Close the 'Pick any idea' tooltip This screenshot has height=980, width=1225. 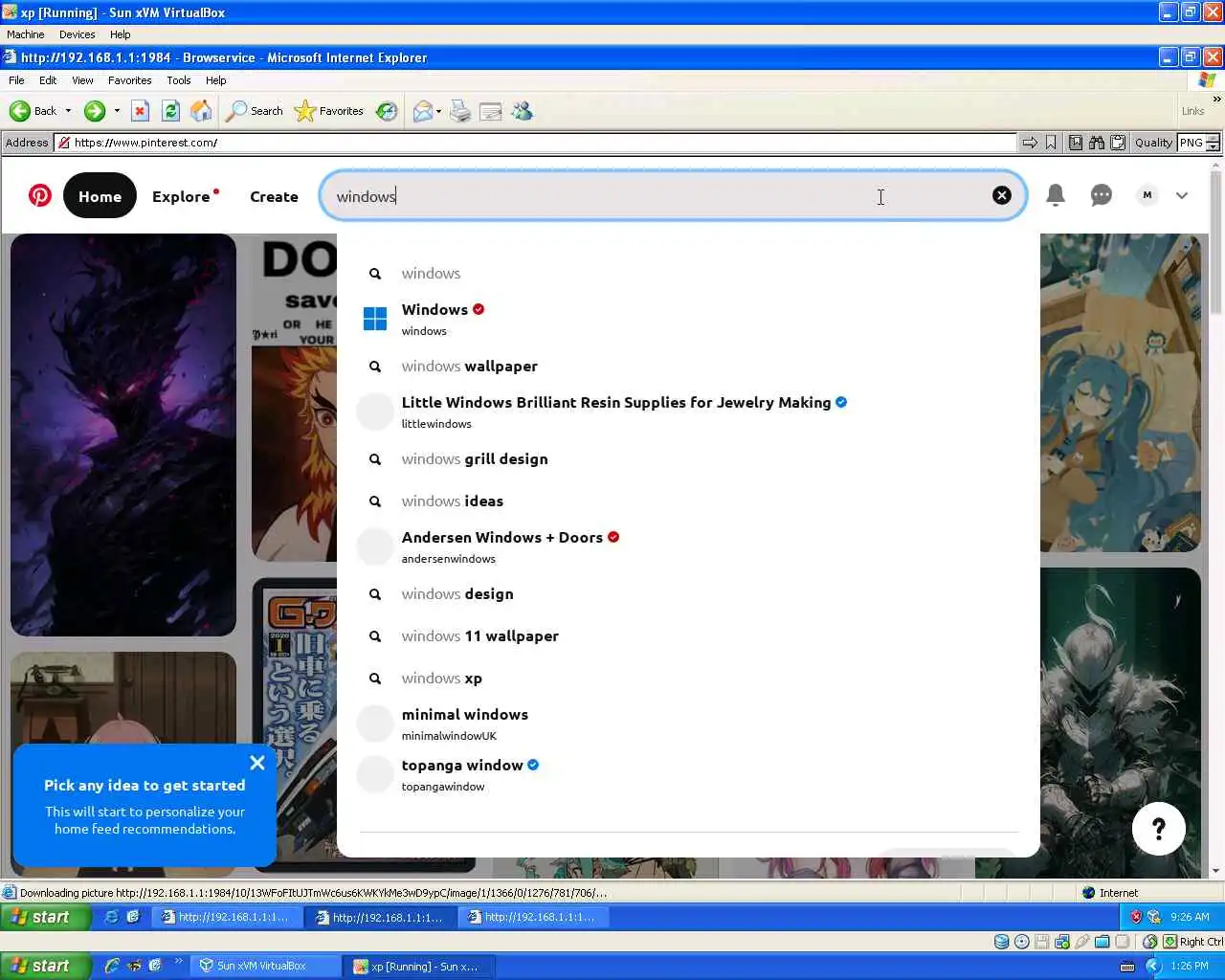point(256,763)
